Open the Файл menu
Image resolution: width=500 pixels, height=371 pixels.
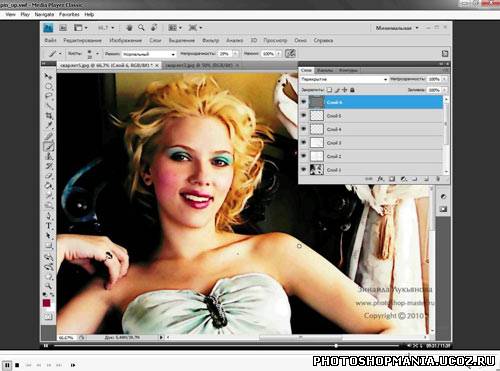pyautogui.click(x=50, y=40)
